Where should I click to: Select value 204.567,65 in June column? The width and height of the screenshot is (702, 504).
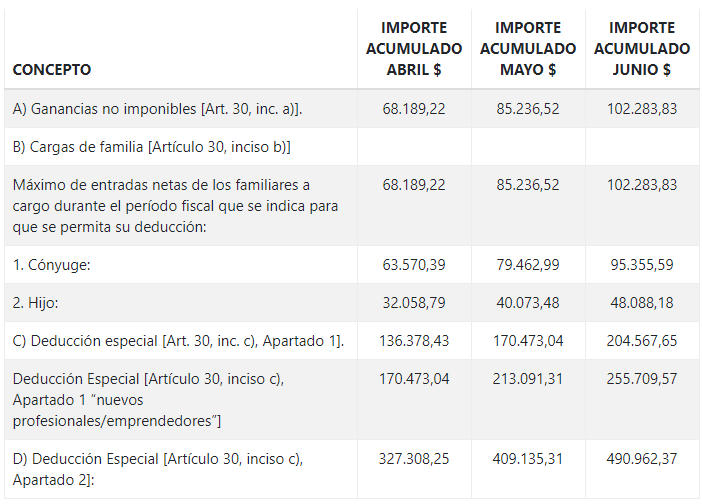pyautogui.click(x=642, y=341)
